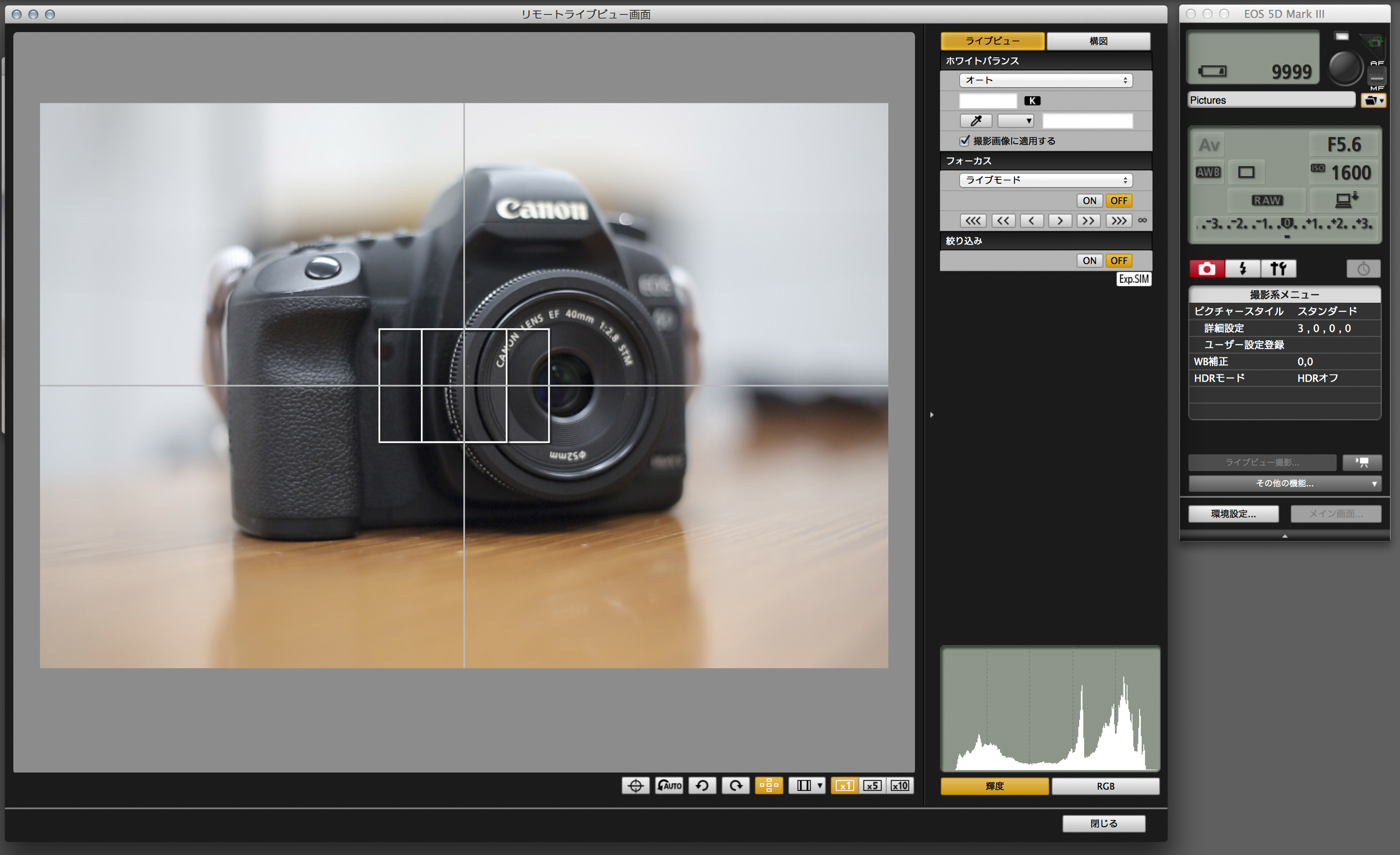Click the AUTO rotate icon
The width and height of the screenshot is (1400, 855).
669,786
